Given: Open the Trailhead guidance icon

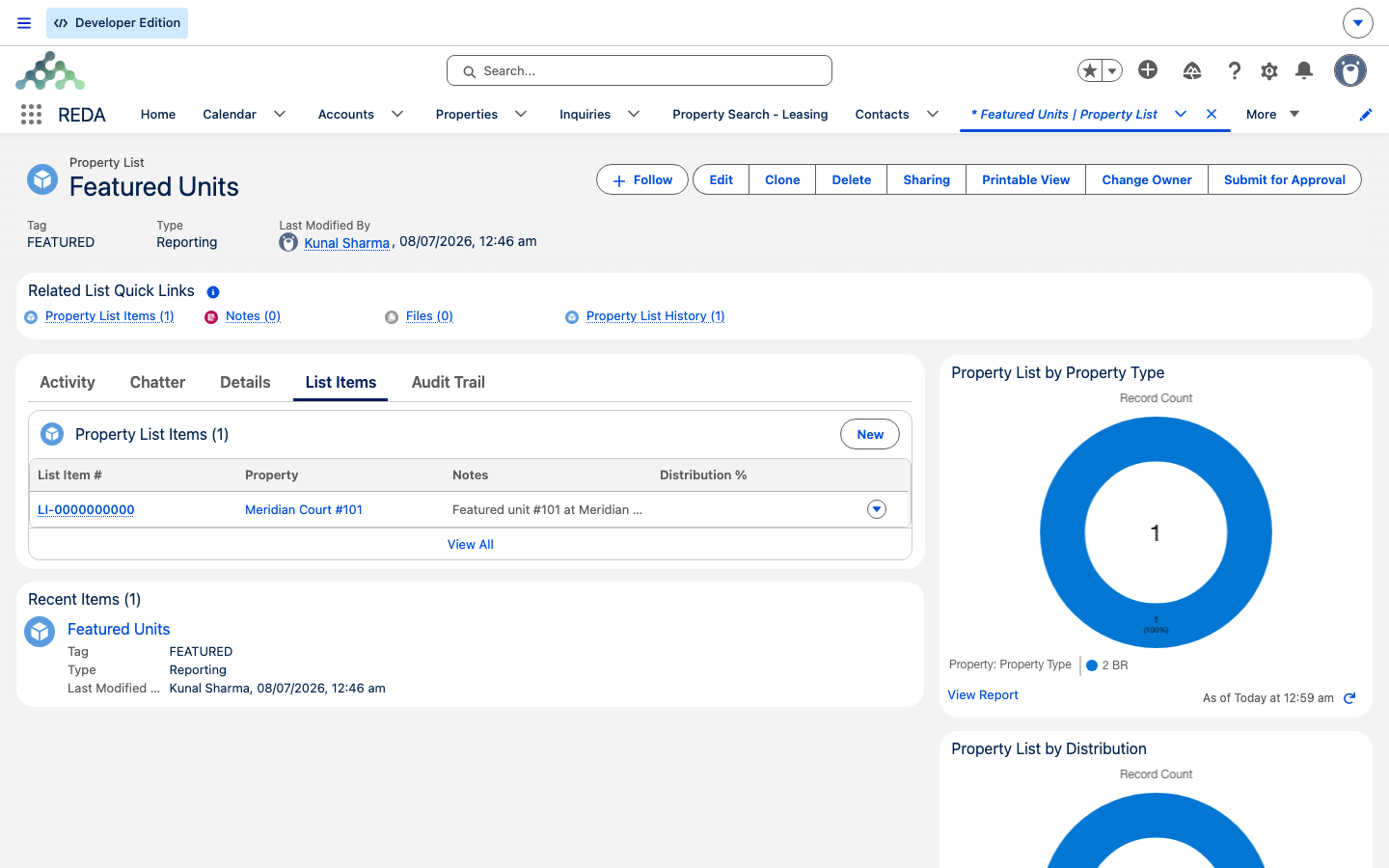Looking at the screenshot, I should pos(1192,70).
